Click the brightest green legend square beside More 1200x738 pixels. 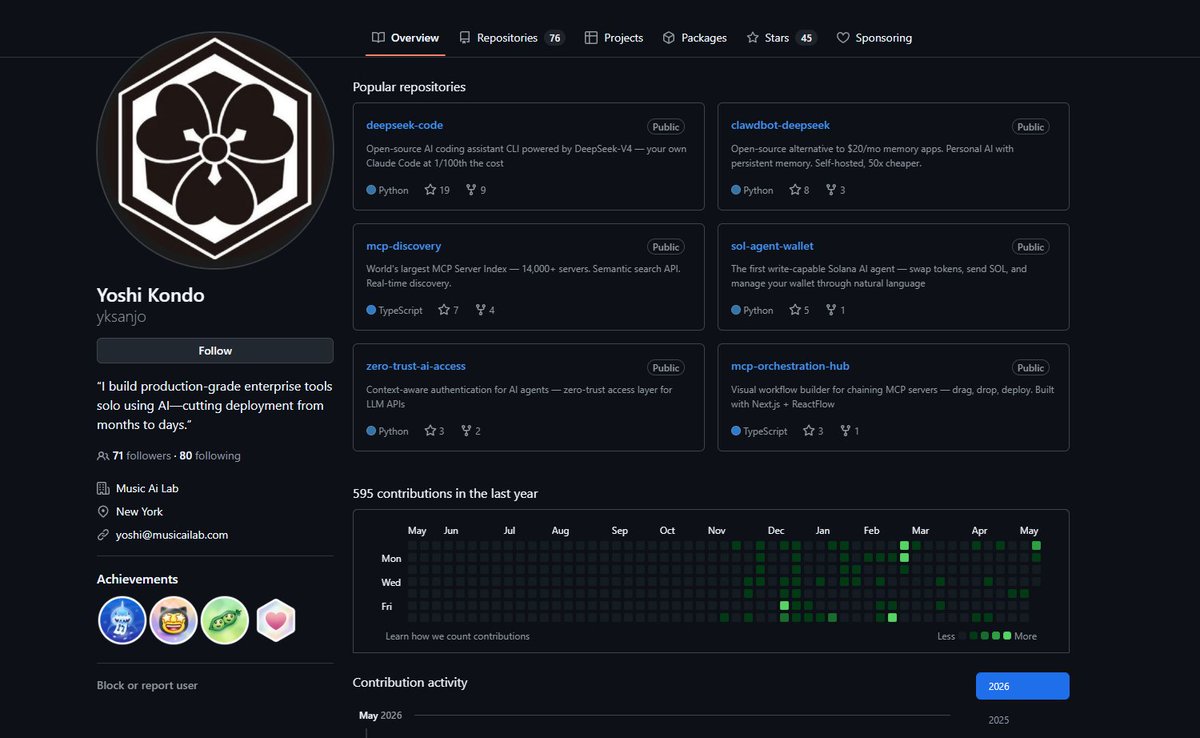(1007, 636)
